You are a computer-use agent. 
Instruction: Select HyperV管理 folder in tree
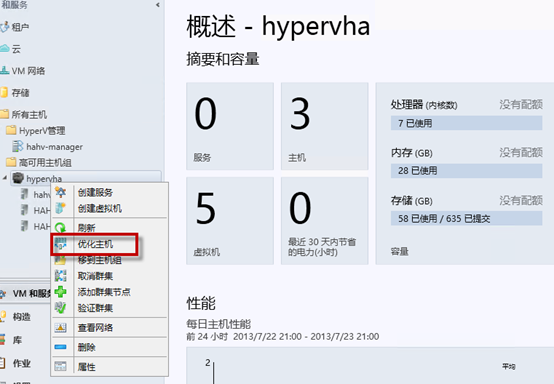[42, 130]
